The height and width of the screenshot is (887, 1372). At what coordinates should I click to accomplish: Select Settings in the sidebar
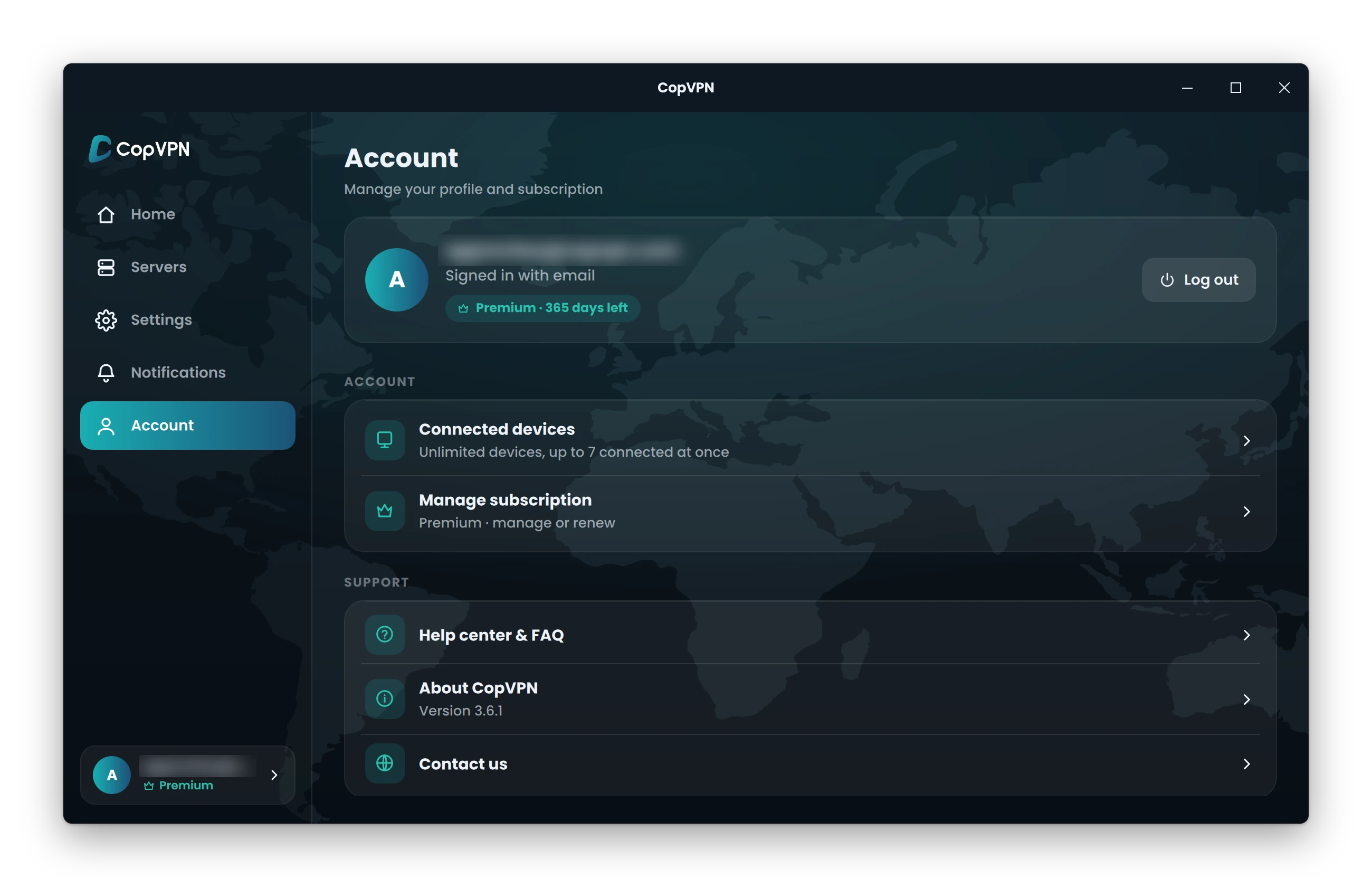(x=187, y=320)
